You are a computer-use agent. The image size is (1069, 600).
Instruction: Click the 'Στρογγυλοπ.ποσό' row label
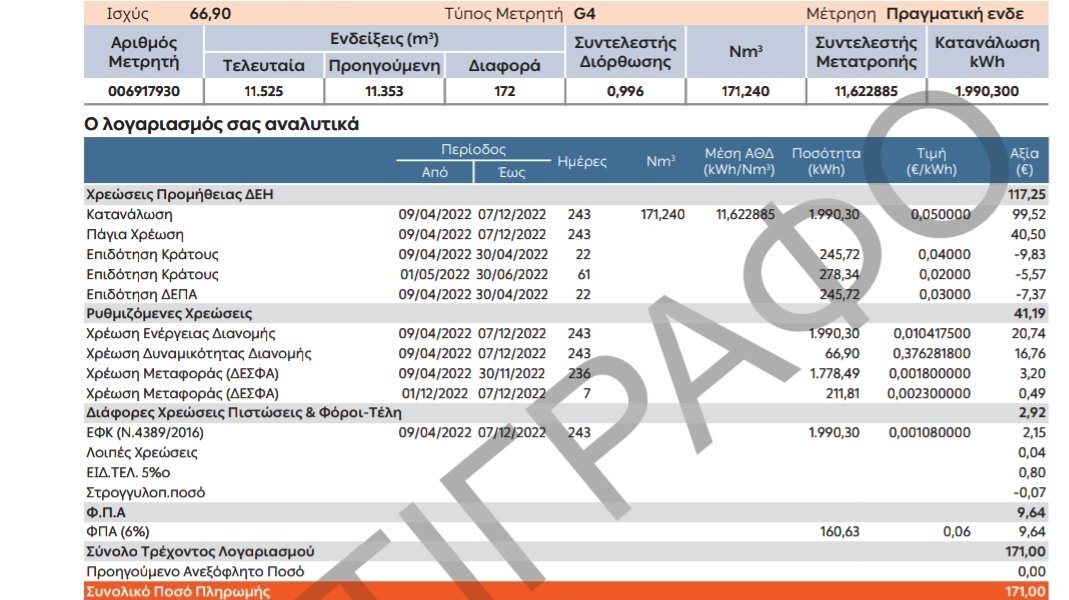click(x=145, y=492)
